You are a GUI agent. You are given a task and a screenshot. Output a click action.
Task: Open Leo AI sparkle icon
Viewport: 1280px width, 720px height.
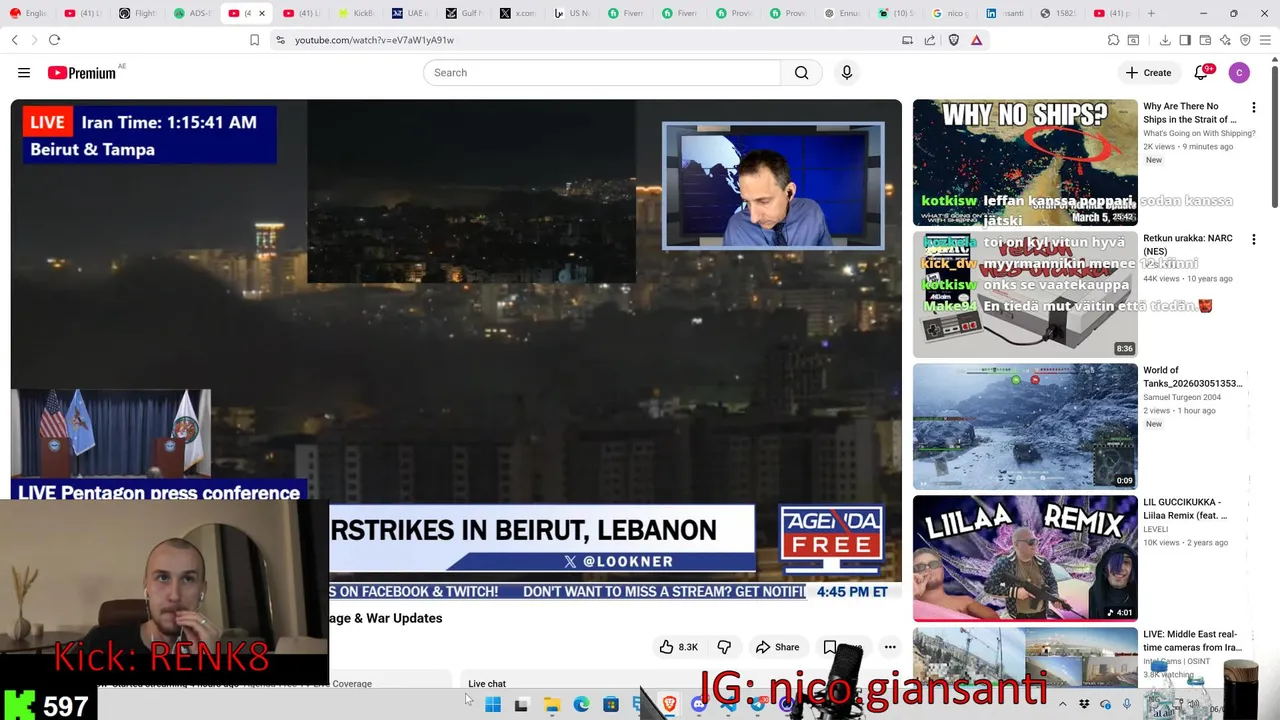[1225, 40]
